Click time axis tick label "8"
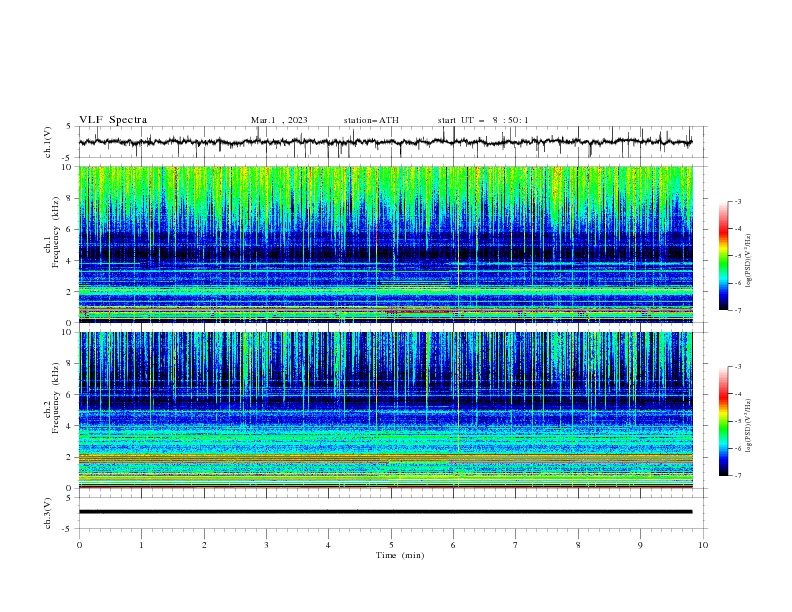This screenshot has height=612, width=792. pyautogui.click(x=578, y=545)
